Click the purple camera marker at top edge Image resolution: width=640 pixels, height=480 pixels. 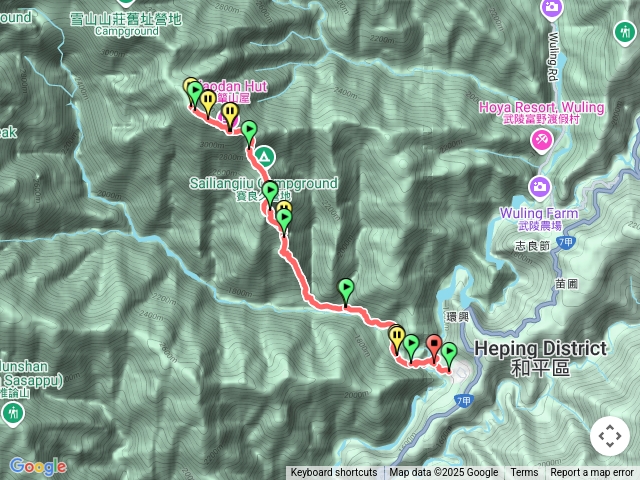[x=551, y=9]
